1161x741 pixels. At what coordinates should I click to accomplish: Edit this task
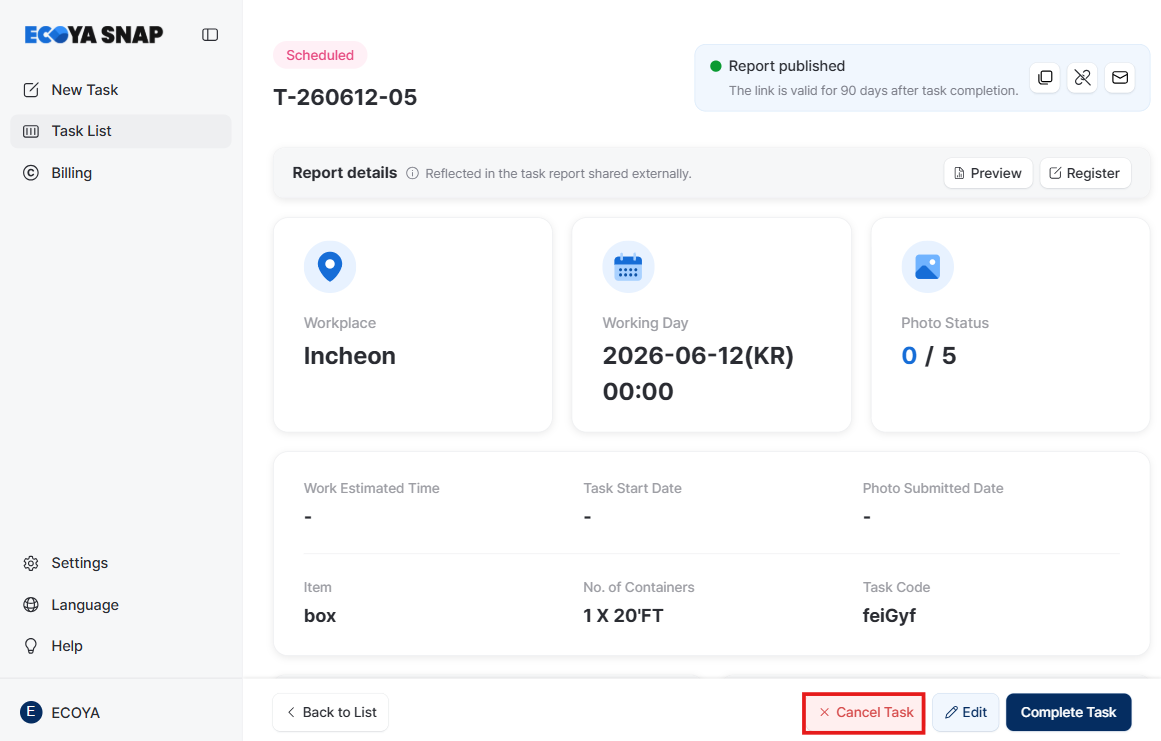click(x=966, y=712)
